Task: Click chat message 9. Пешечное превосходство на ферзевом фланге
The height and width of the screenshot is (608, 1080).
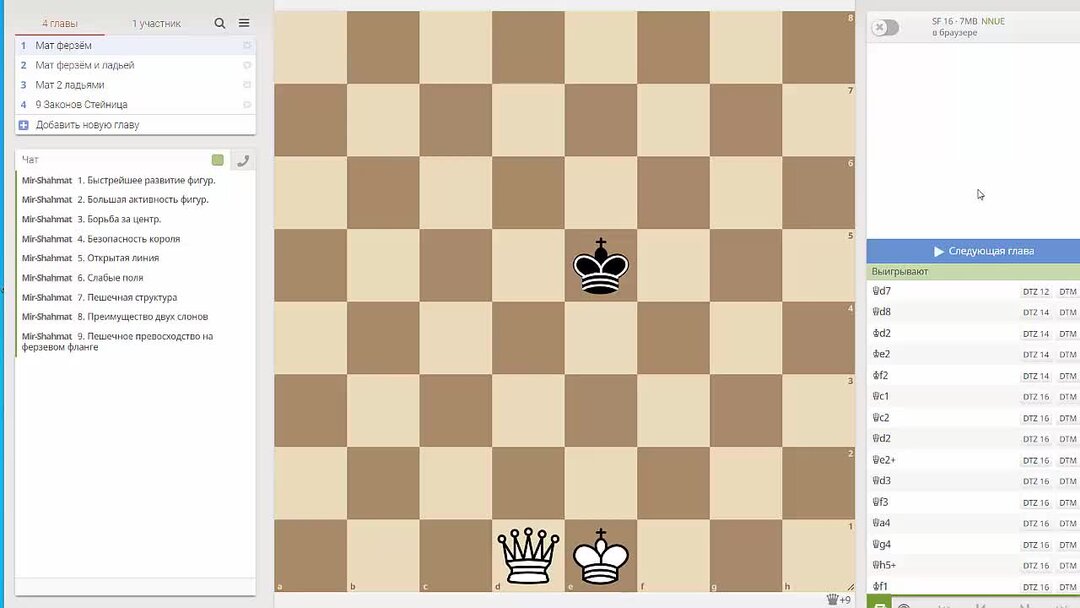Action: tap(117, 342)
